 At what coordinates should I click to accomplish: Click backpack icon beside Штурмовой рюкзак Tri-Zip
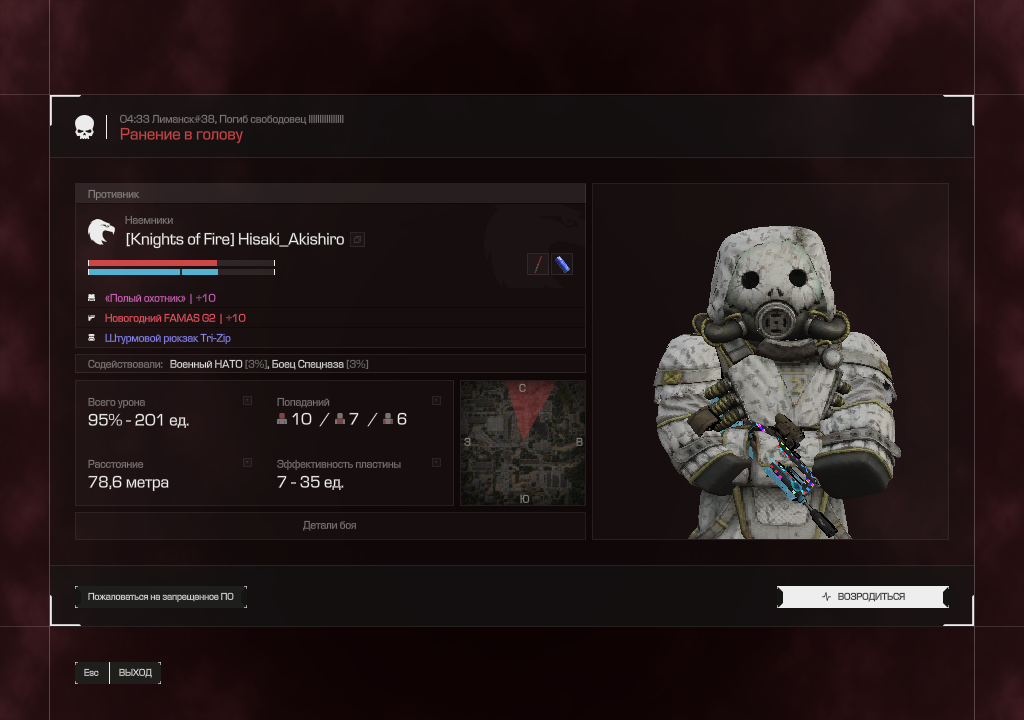coord(91,338)
